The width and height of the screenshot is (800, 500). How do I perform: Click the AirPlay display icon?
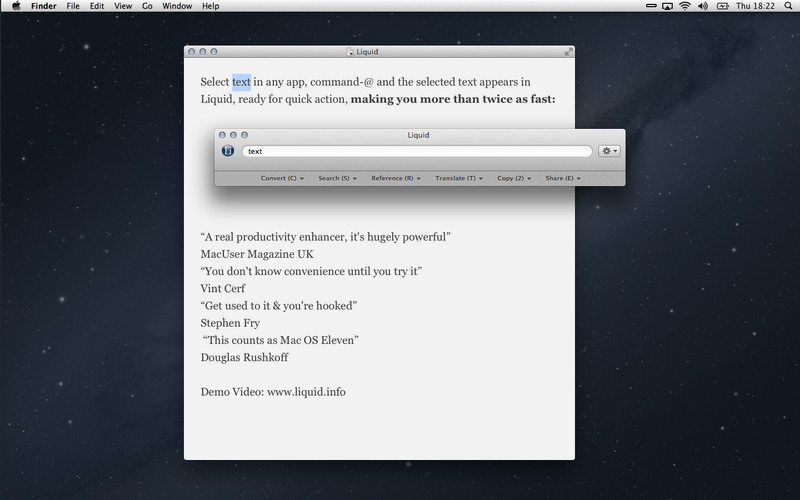point(667,6)
